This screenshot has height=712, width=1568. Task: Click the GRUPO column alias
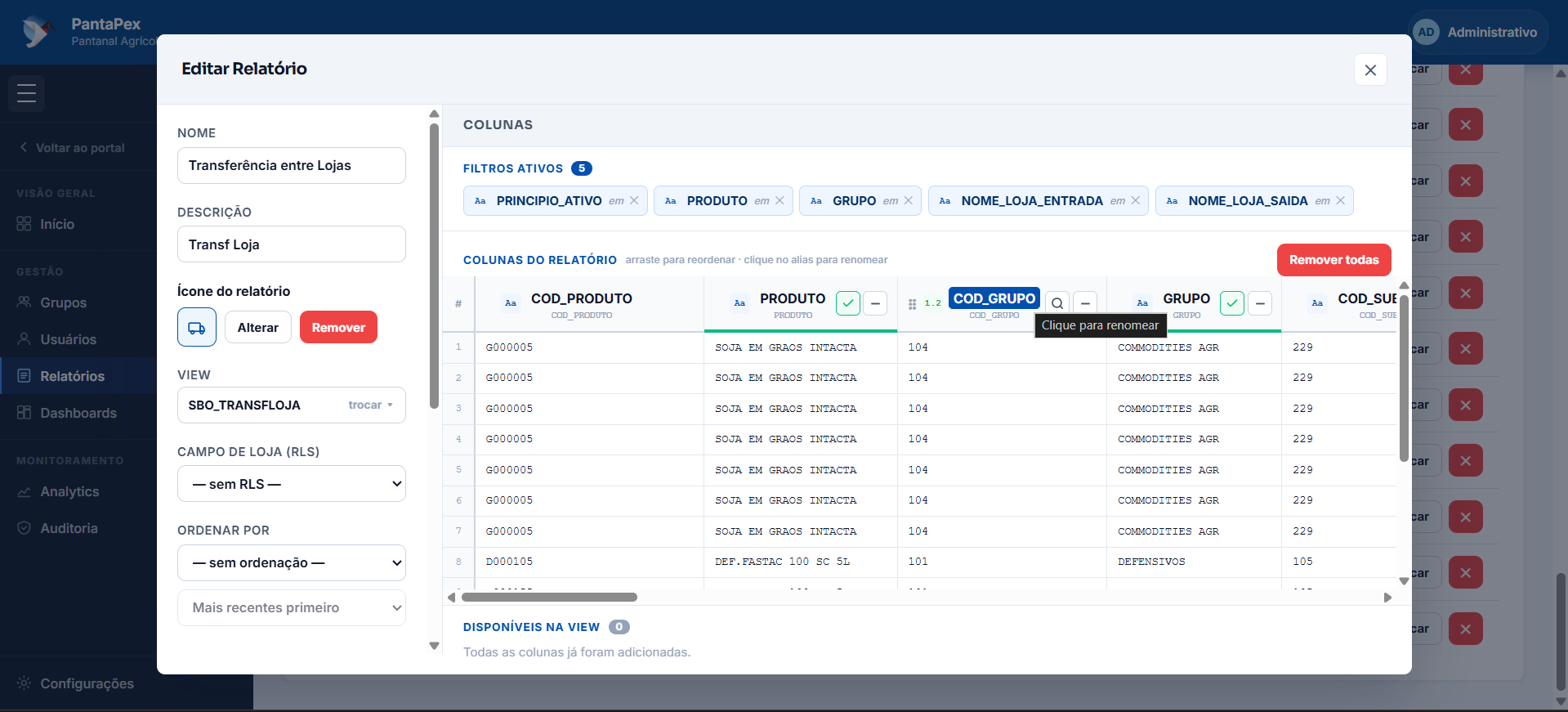click(1186, 298)
